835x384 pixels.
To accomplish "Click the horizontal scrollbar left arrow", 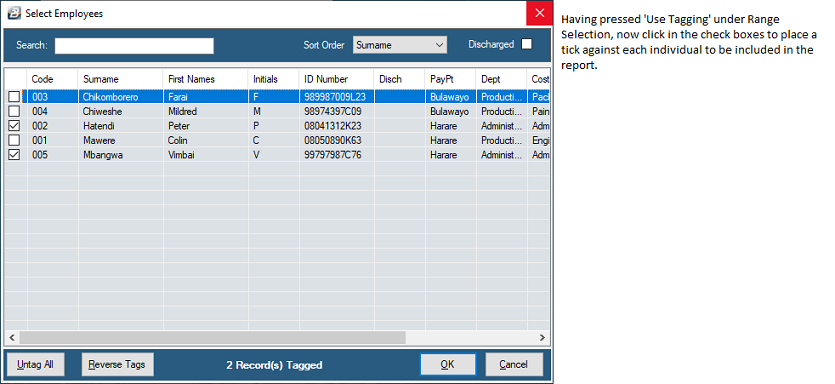I will point(11,337).
